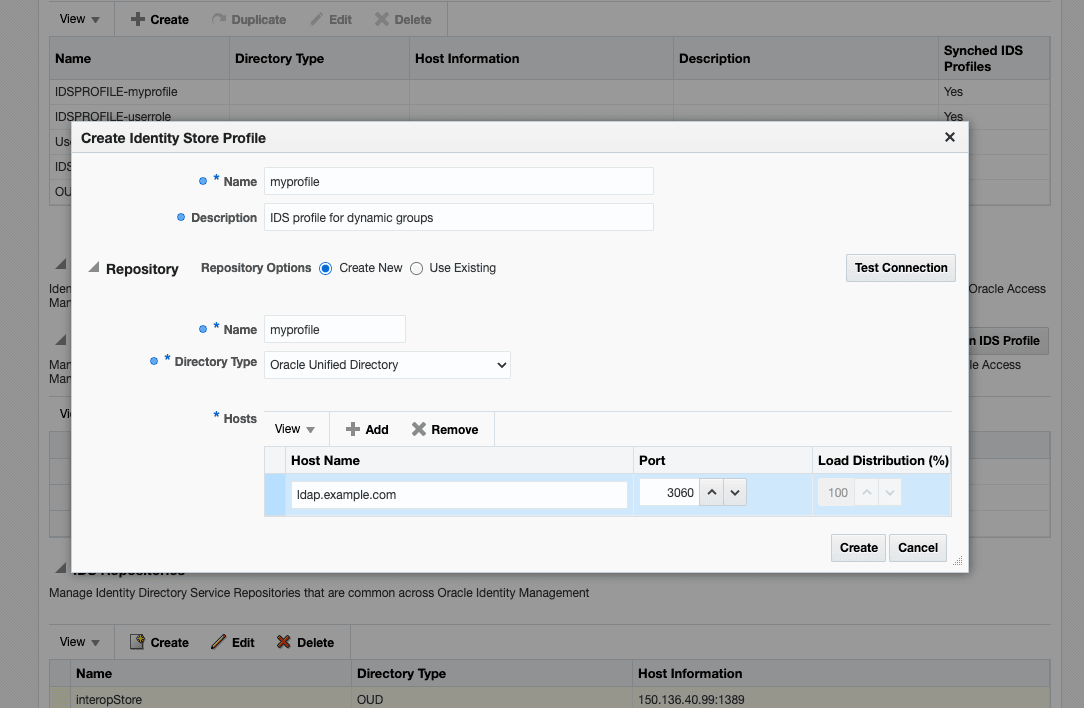
Task: Select the Use Existing repository option
Action: click(x=416, y=268)
